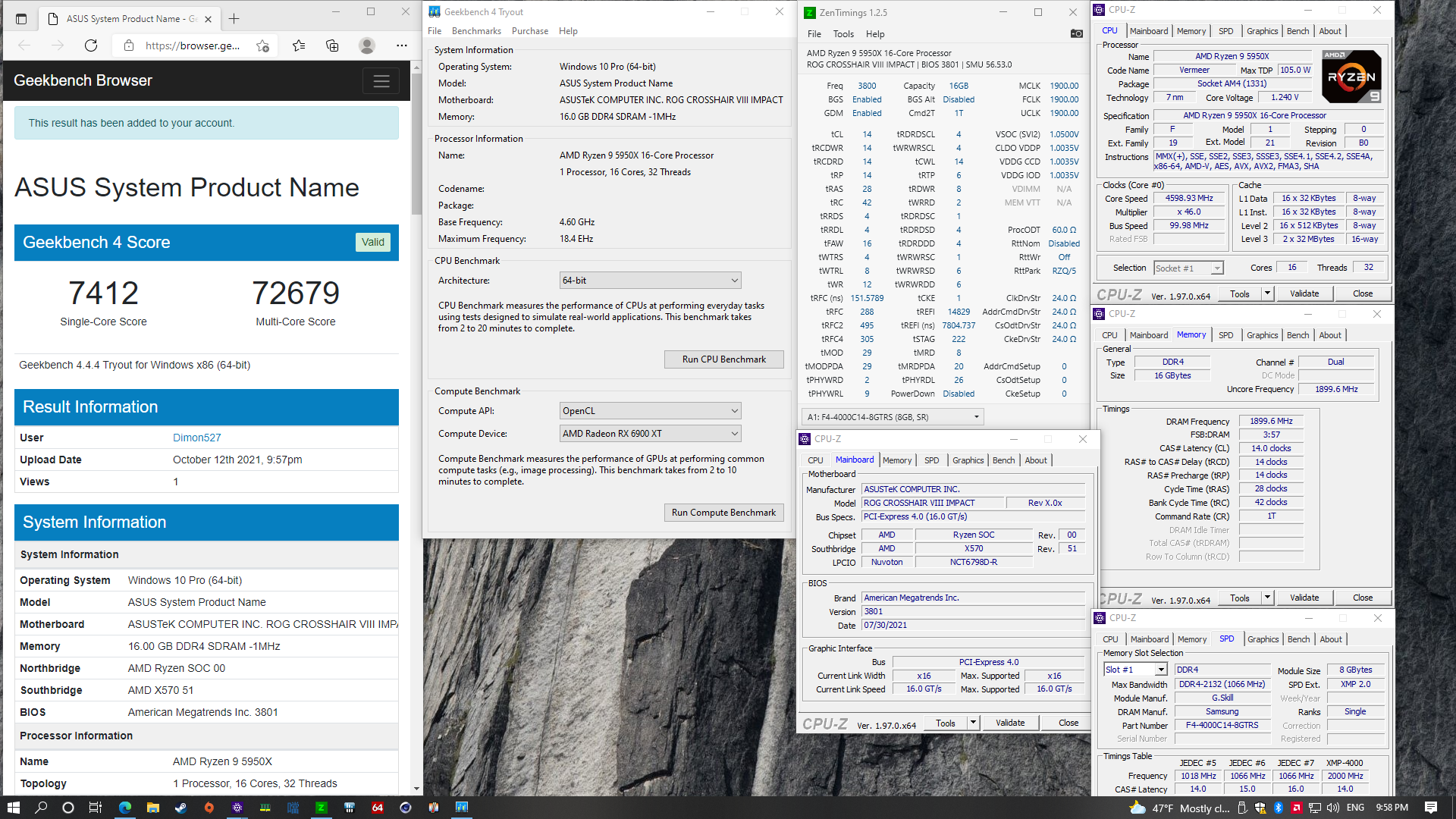This screenshot has height=819, width=1456.
Task: Expand Tools arrow in CPU-Z Memory window
Action: 1266,598
